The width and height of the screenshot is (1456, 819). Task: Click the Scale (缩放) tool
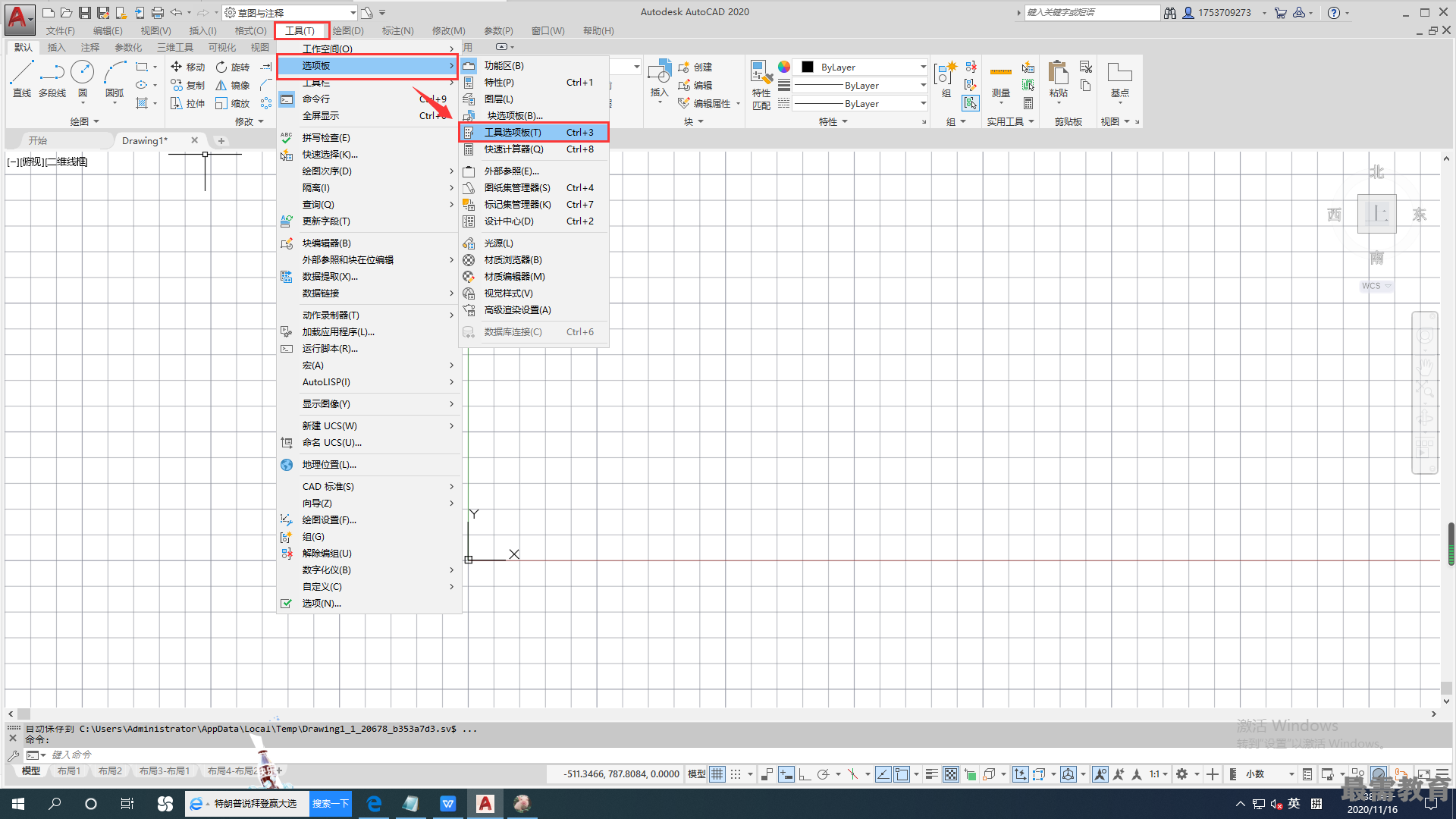pos(232,103)
